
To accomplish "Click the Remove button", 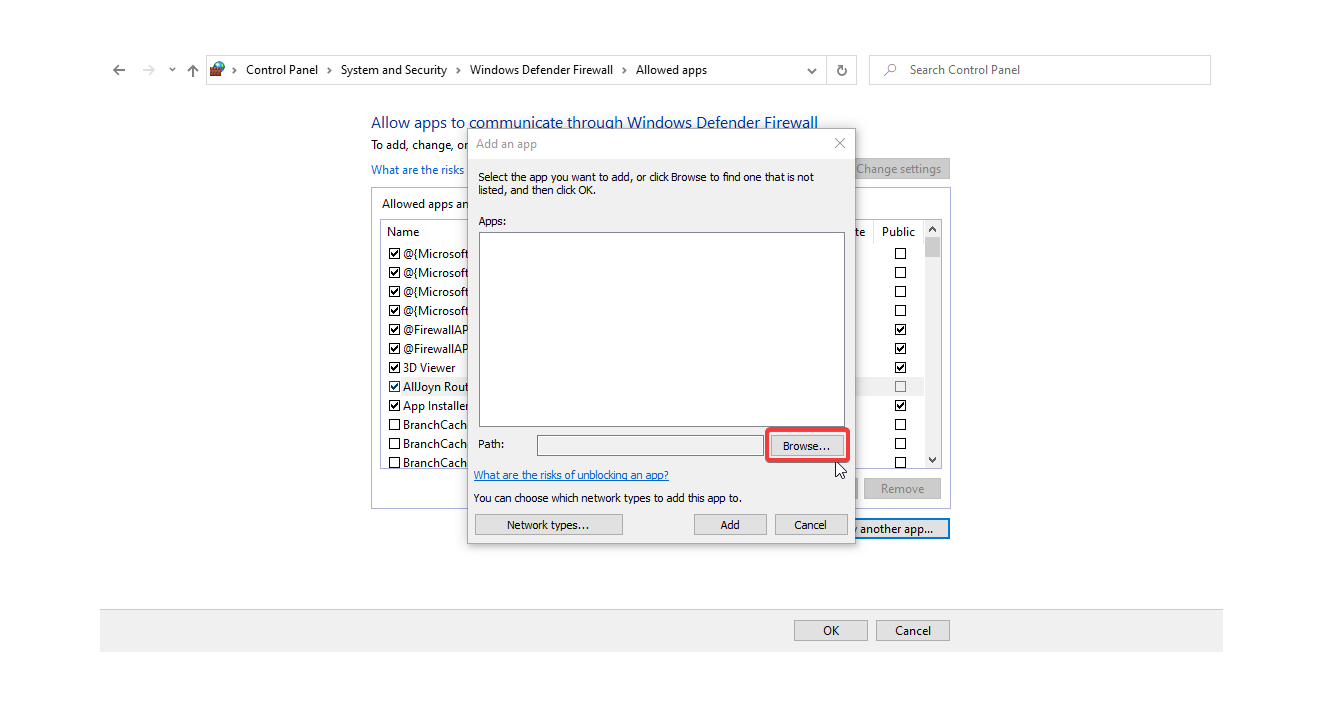I will click(x=902, y=489).
